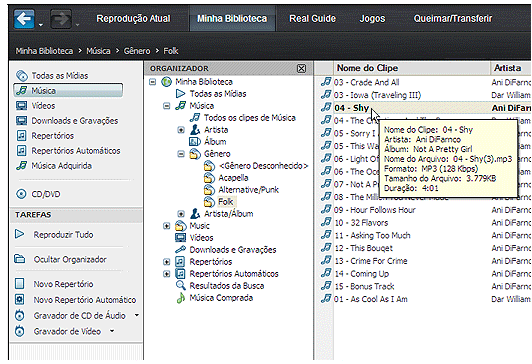Sort by the Artista column header
The height and width of the screenshot is (364, 532).
click(511, 68)
